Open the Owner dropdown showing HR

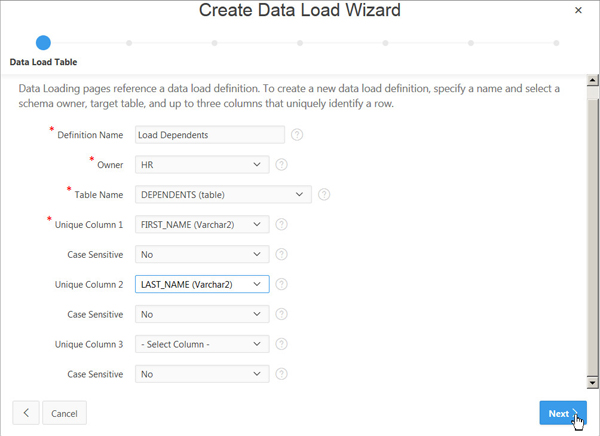pos(201,164)
